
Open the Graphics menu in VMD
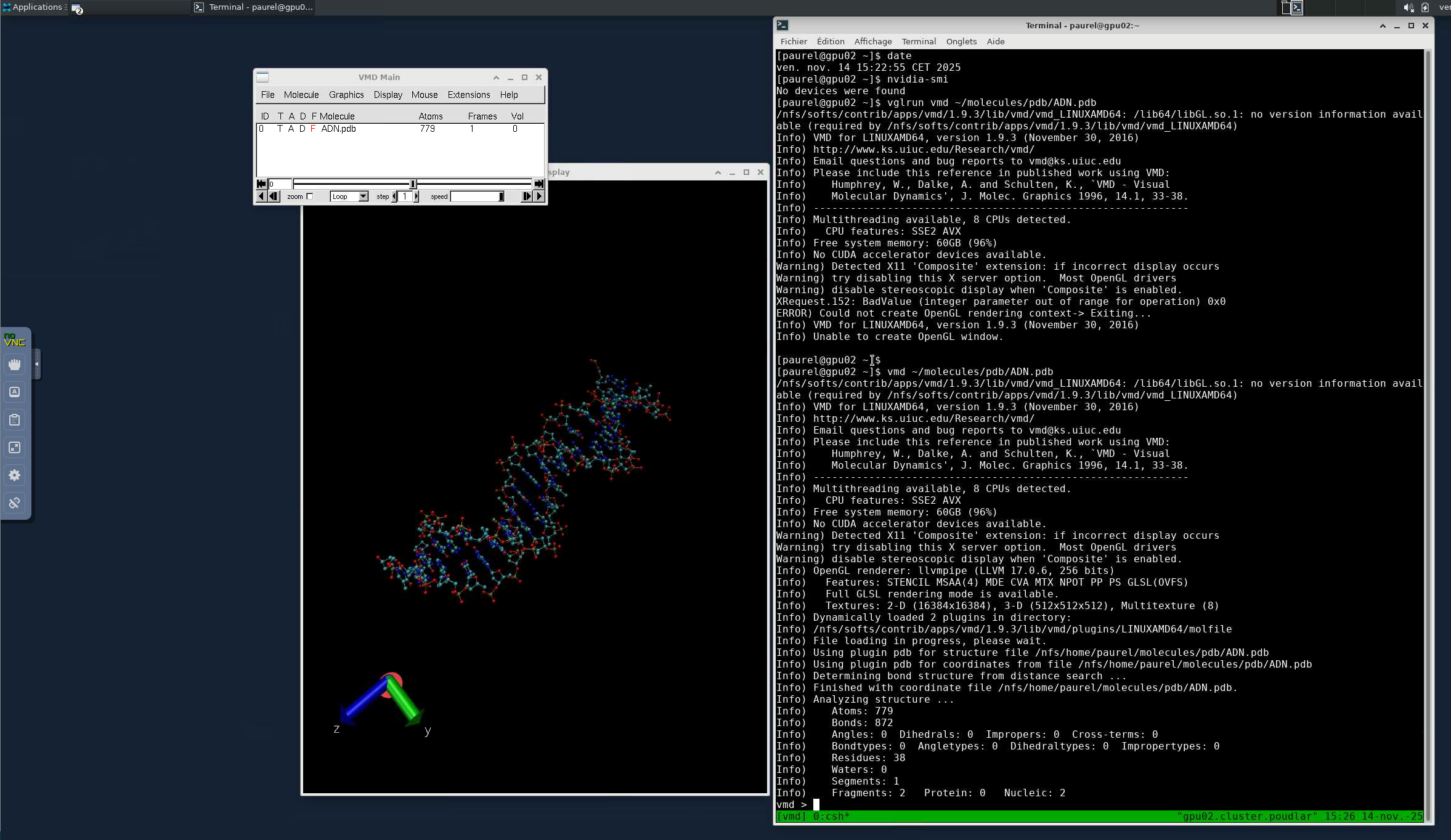(x=346, y=95)
